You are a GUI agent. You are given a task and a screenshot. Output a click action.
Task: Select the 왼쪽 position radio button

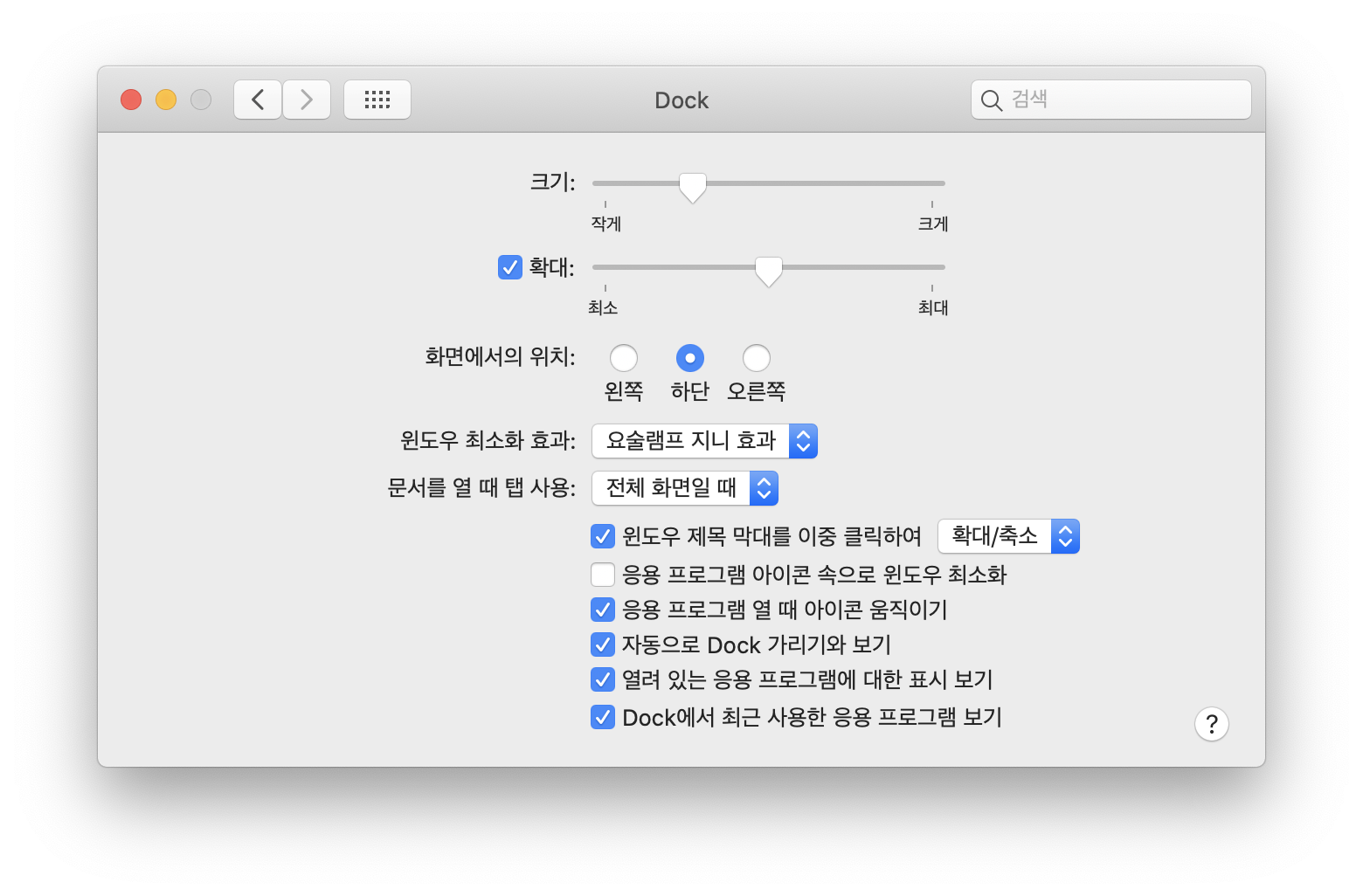tap(624, 358)
